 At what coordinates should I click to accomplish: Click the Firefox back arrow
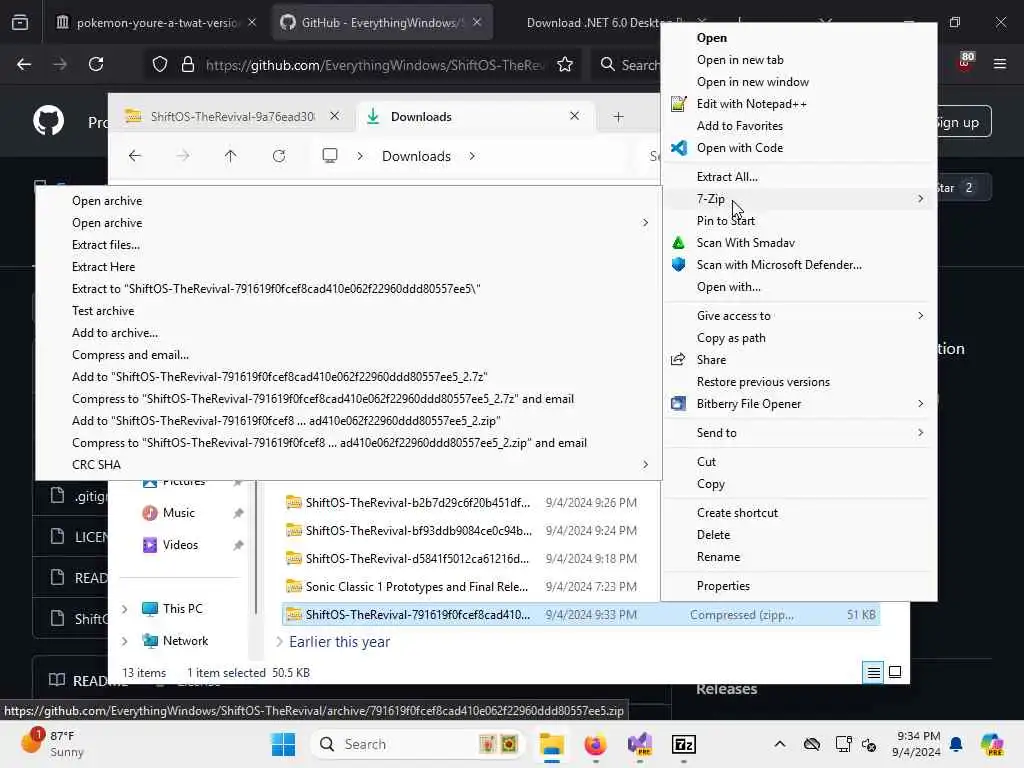point(24,64)
